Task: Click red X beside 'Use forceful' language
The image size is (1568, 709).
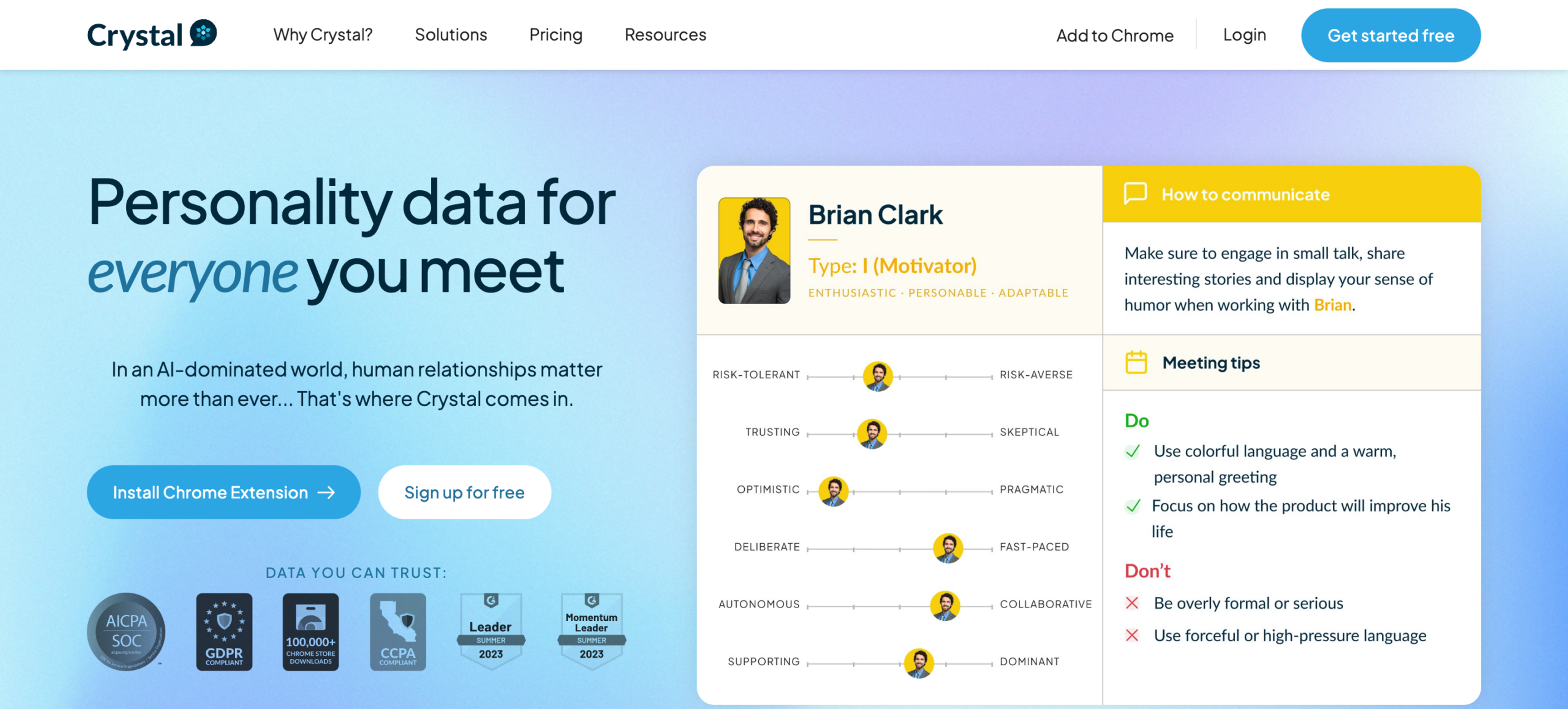Action: click(1132, 635)
